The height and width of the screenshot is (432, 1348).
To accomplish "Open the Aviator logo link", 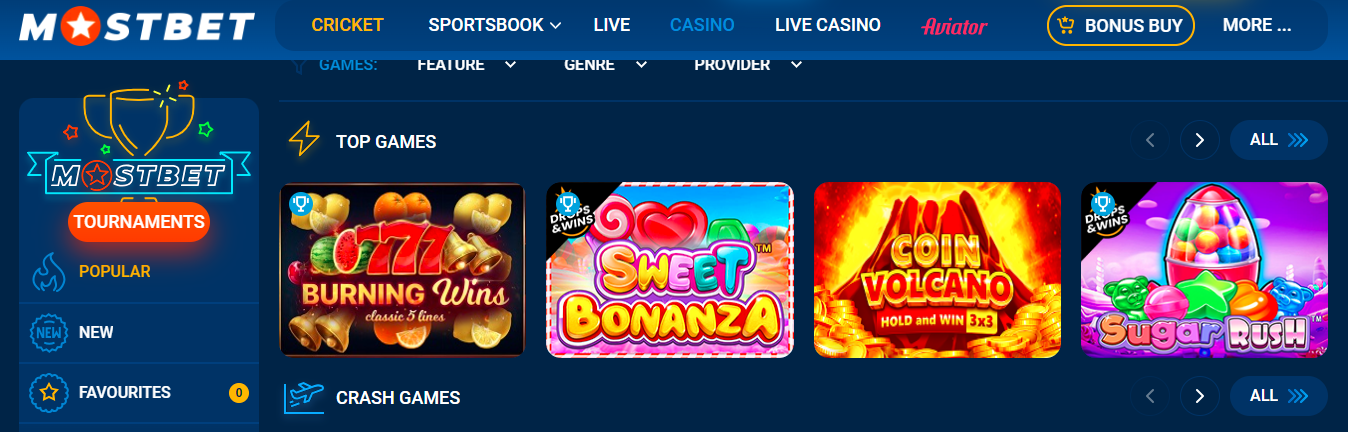I will pos(954,26).
